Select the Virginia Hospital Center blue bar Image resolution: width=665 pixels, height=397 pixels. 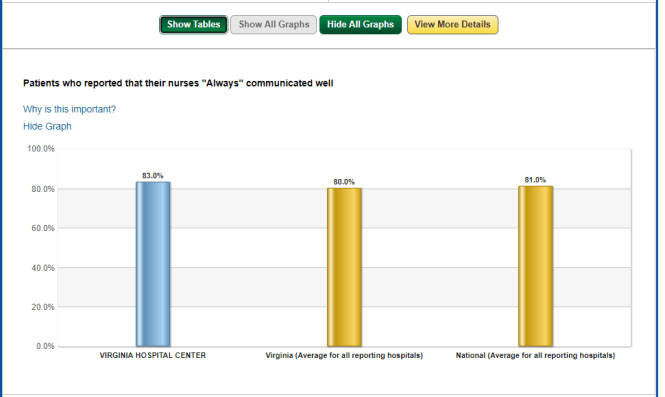point(153,264)
